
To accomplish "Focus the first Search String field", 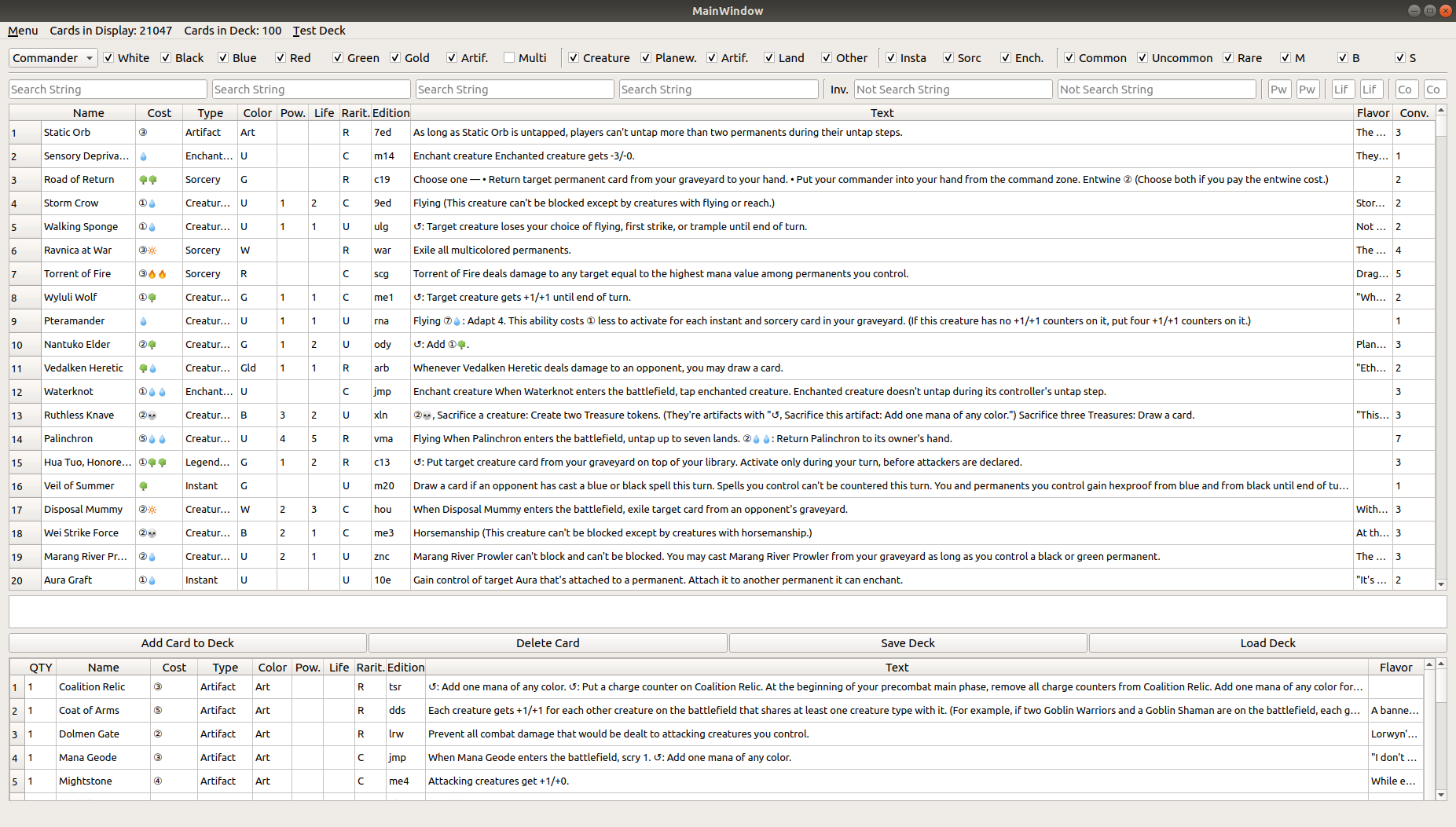I will 108,90.
